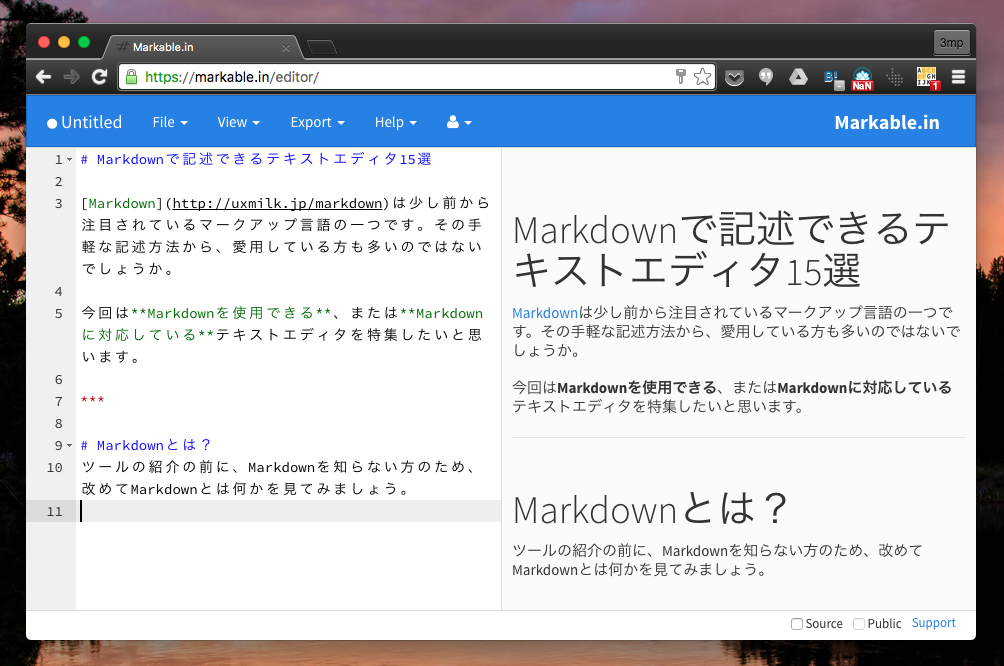Click the Google Drive extension icon
Viewport: 1004px width, 666px height.
(798, 77)
